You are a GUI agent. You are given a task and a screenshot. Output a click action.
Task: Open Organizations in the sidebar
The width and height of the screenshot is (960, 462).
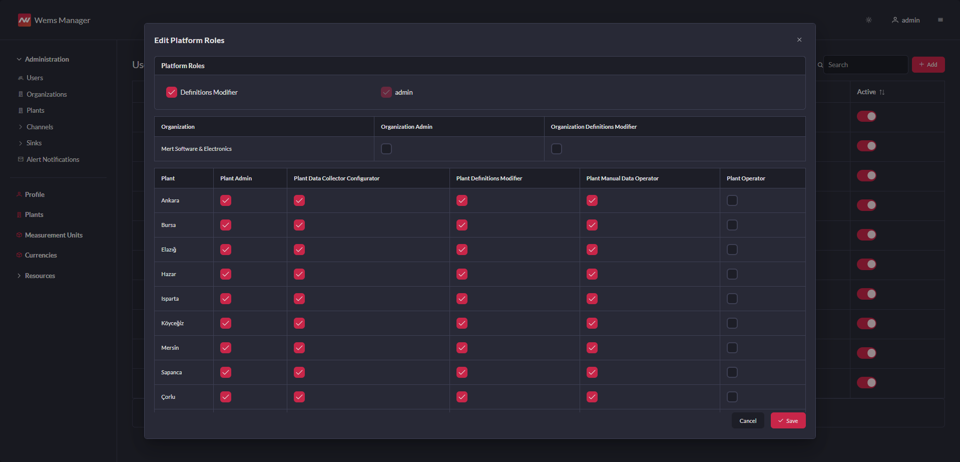tap(46, 94)
